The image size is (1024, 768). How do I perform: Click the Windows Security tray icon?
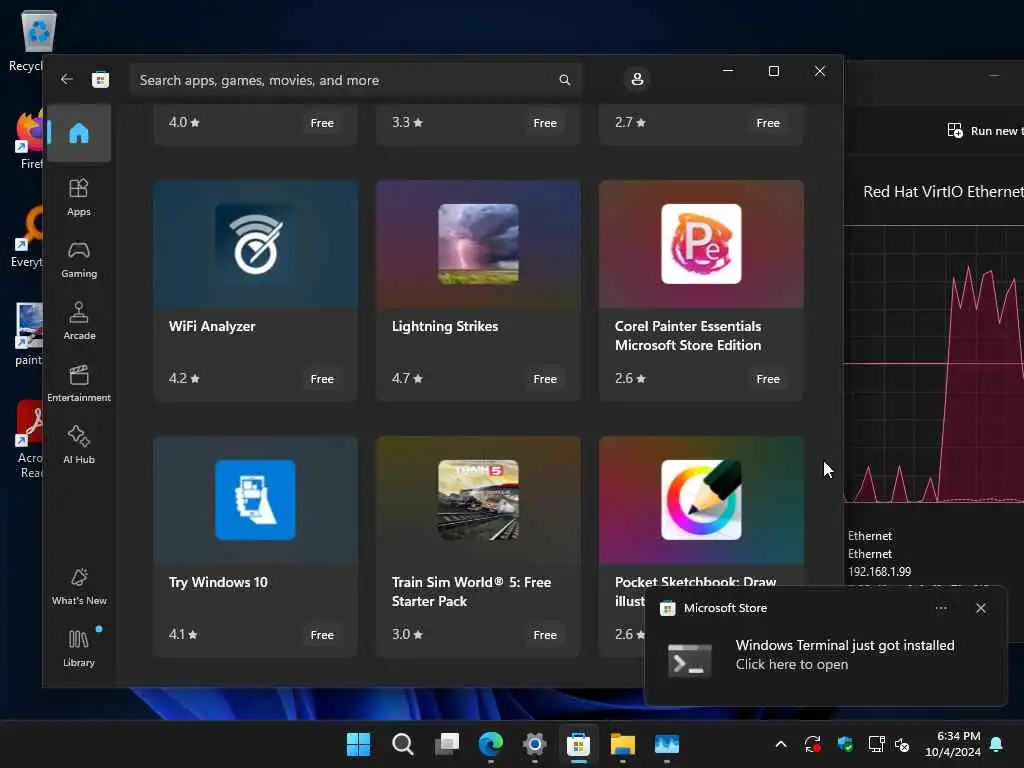pyautogui.click(x=845, y=744)
